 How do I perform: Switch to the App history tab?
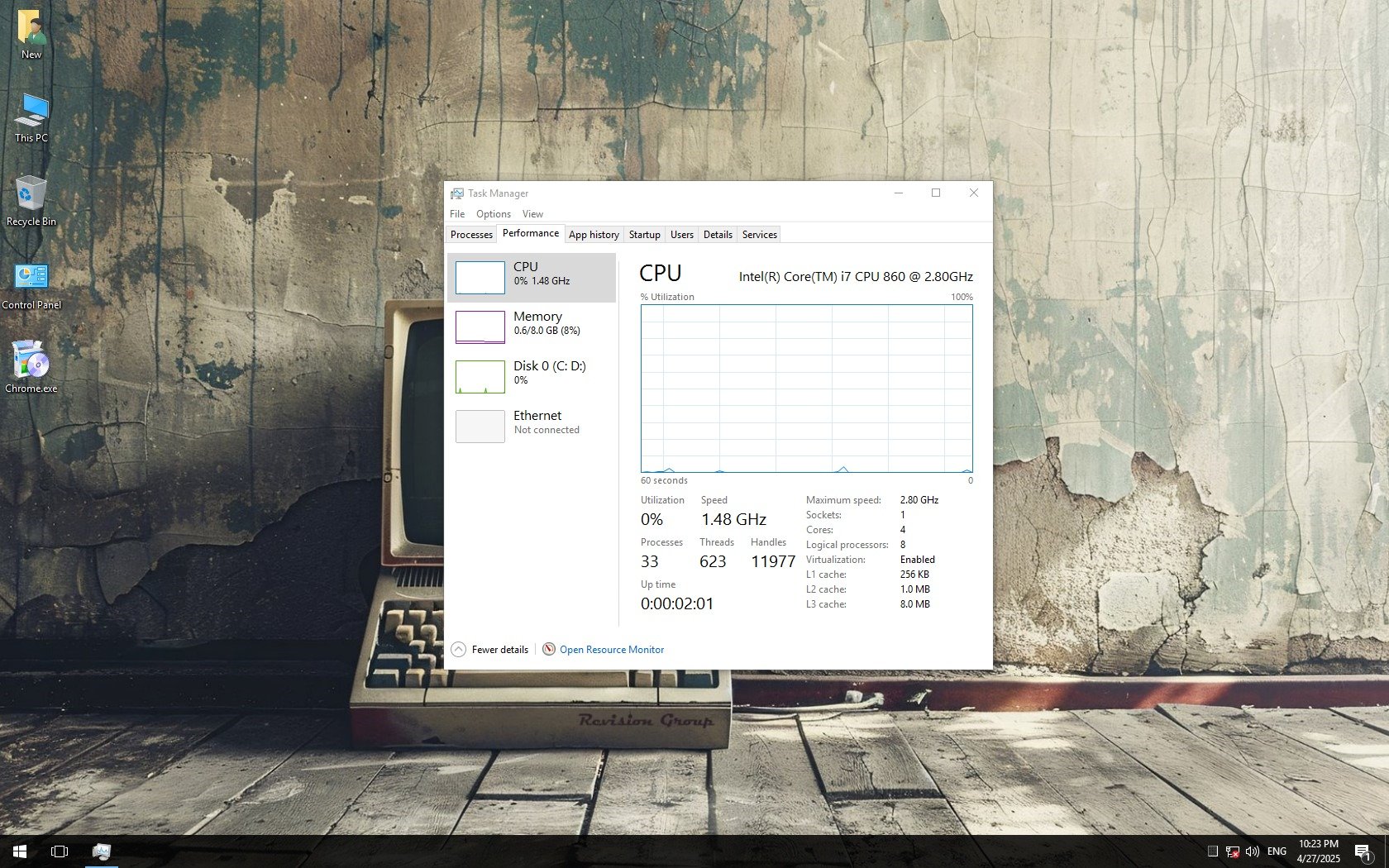[x=594, y=235]
